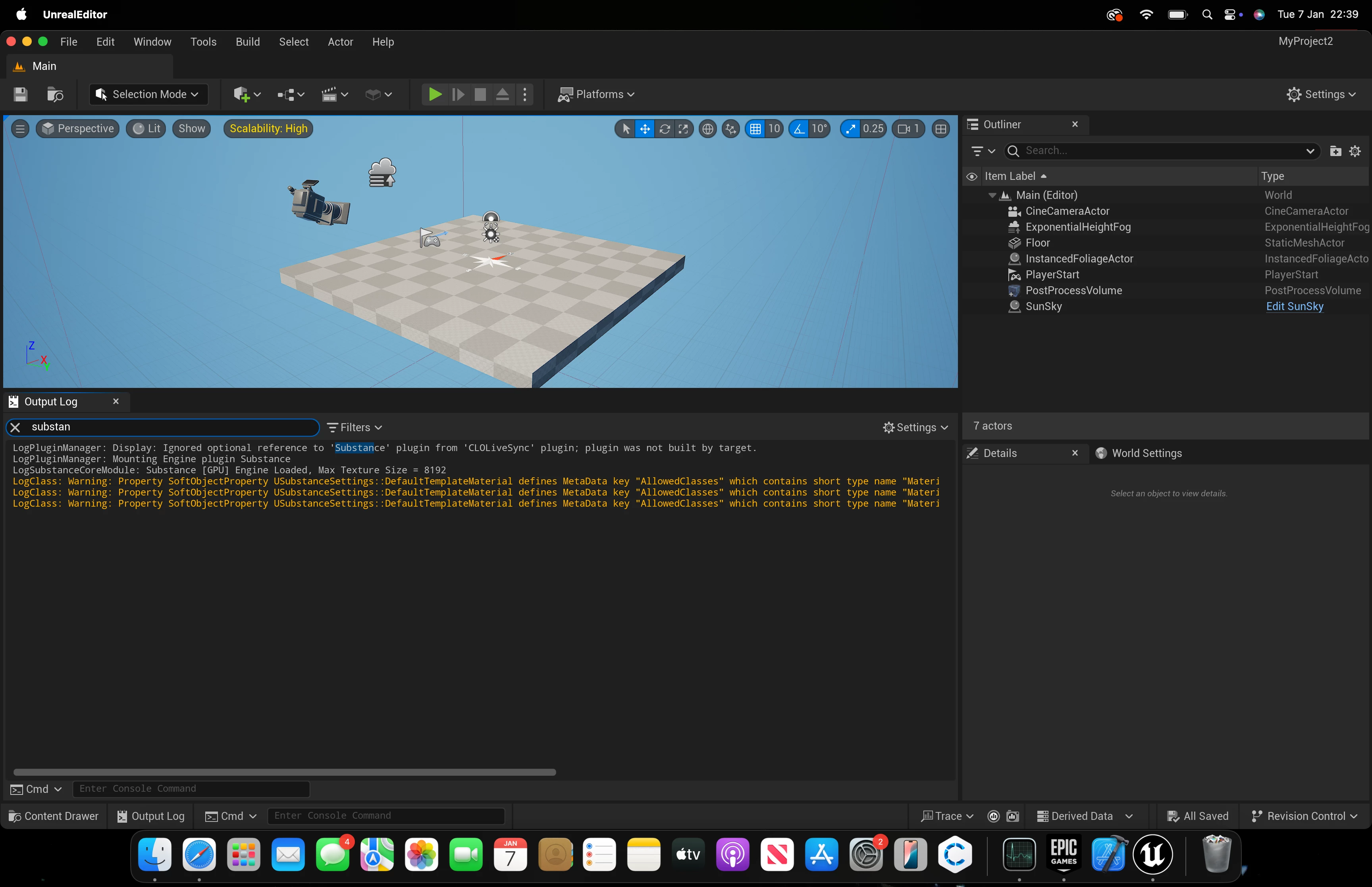
Task: Open the Selection Mode dropdown
Action: pyautogui.click(x=148, y=94)
